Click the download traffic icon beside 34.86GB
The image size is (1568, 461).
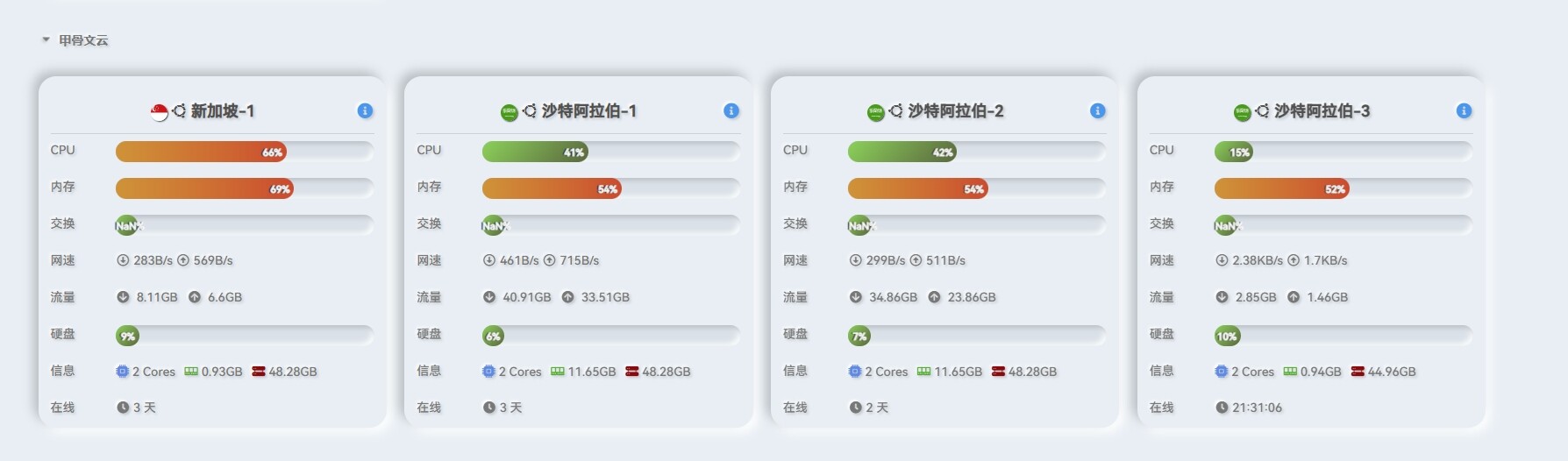(856, 297)
